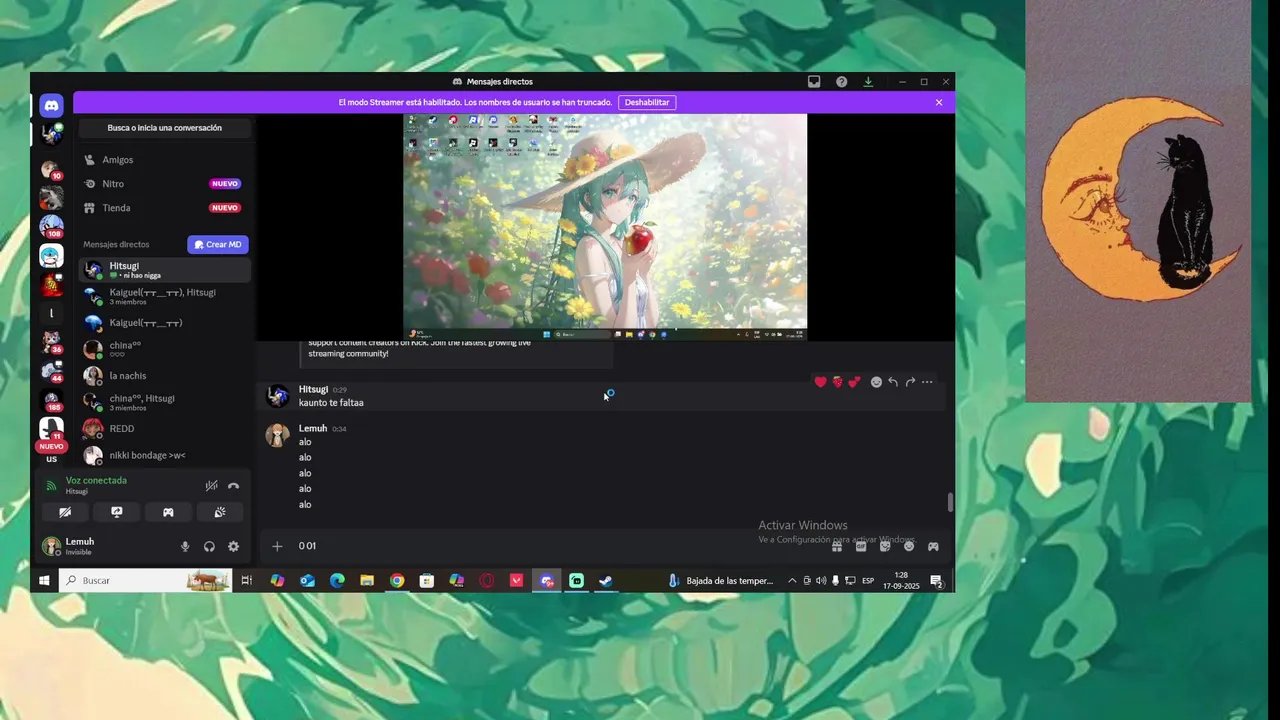Open the group chat china, Hitsugi
Screen dimensions: 1280x720
click(x=165, y=402)
